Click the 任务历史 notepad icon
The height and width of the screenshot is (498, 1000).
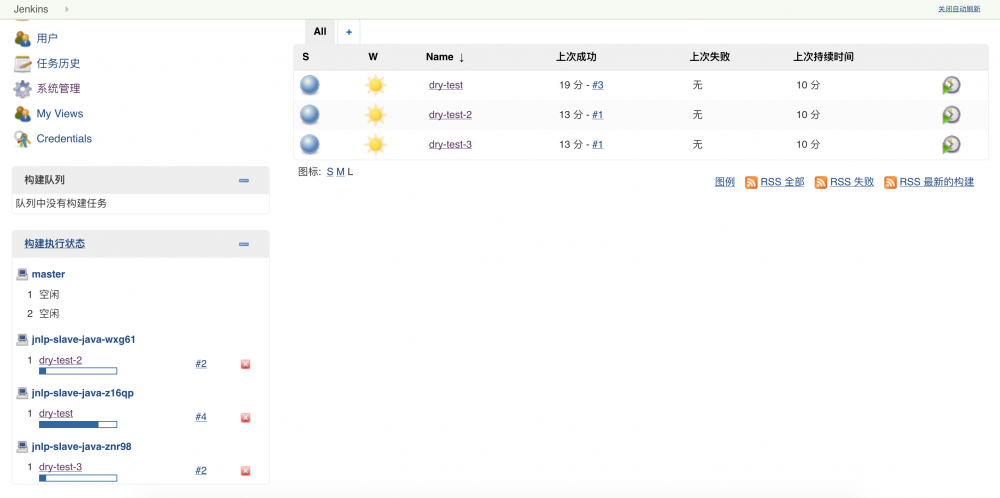tap(22, 64)
